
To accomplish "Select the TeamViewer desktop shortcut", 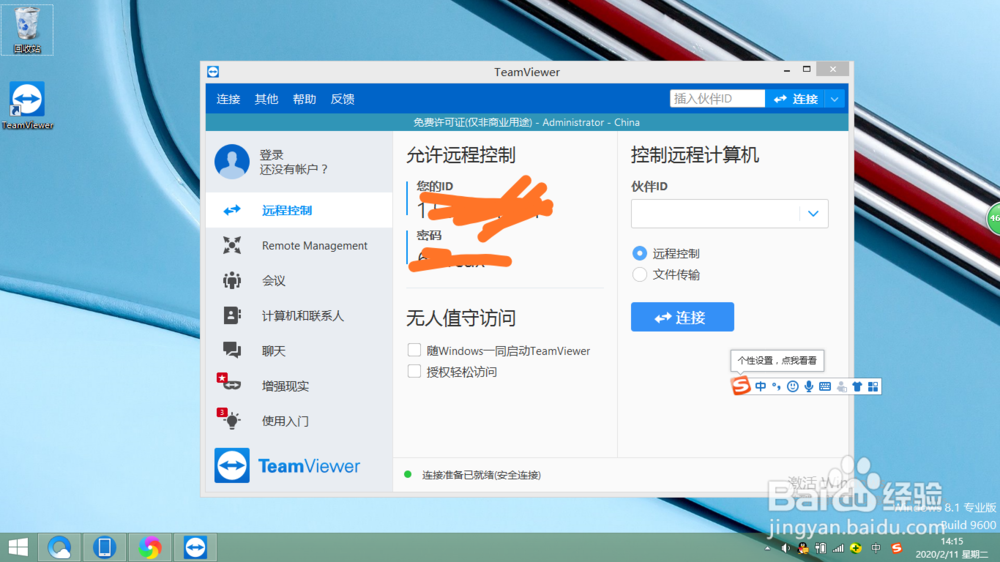I will coord(27,106).
